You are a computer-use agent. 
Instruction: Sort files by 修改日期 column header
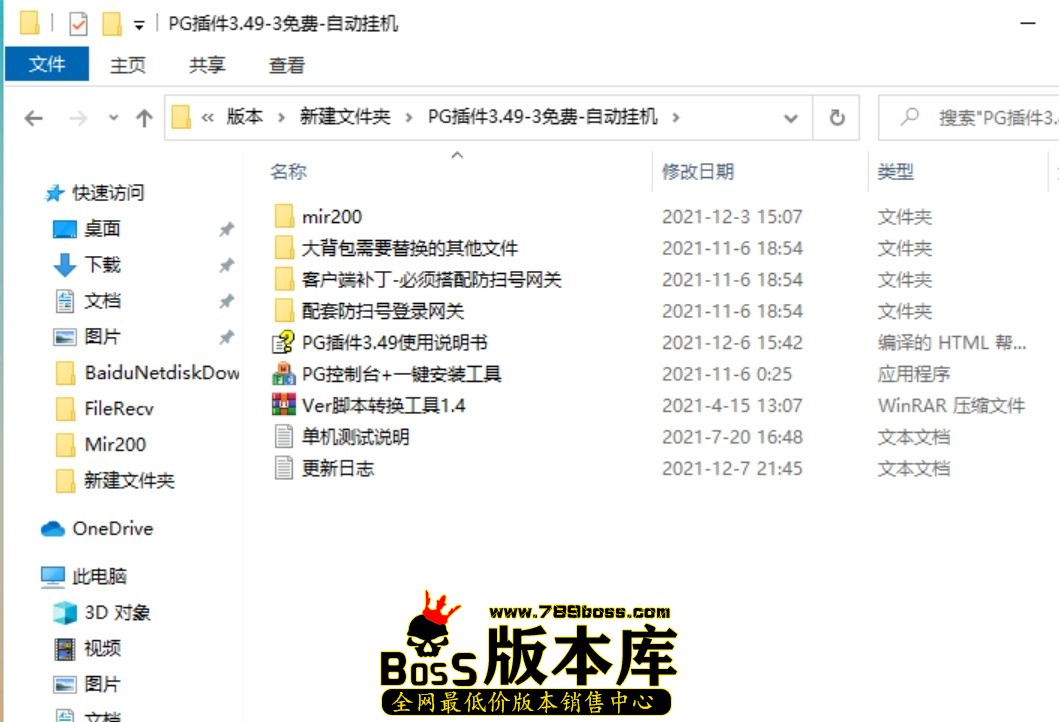tap(698, 172)
